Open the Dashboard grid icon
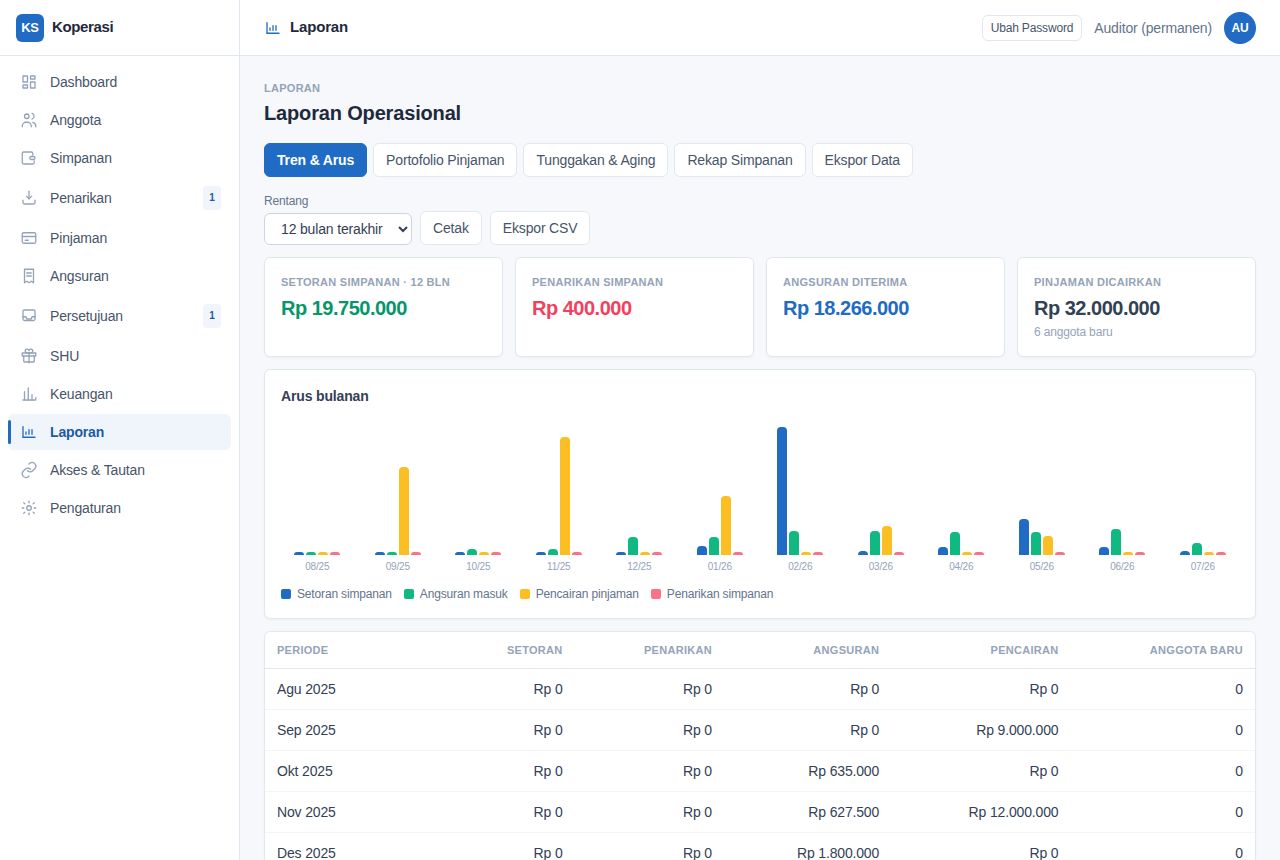Viewport: 1280px width, 860px height. click(29, 82)
